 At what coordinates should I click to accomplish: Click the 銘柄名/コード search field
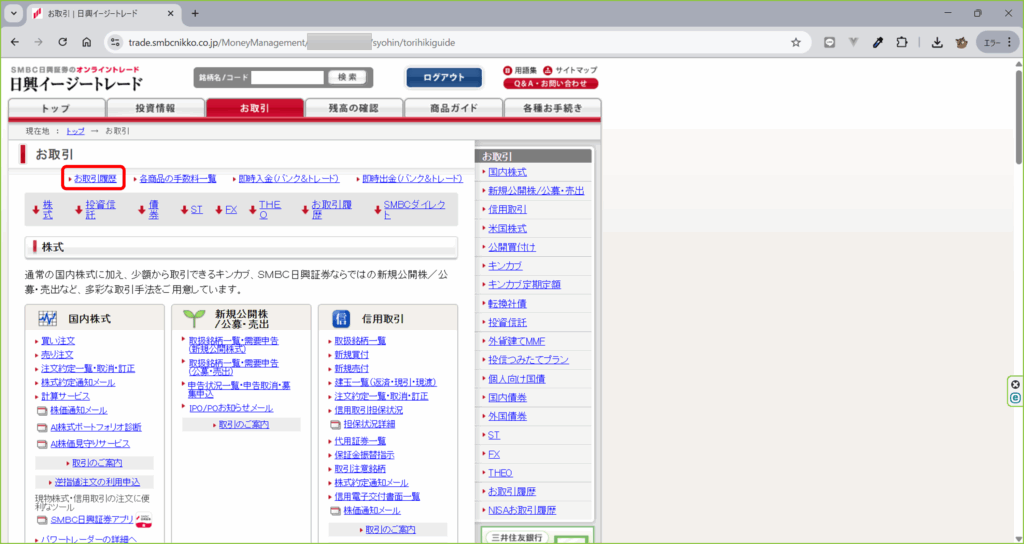point(287,77)
